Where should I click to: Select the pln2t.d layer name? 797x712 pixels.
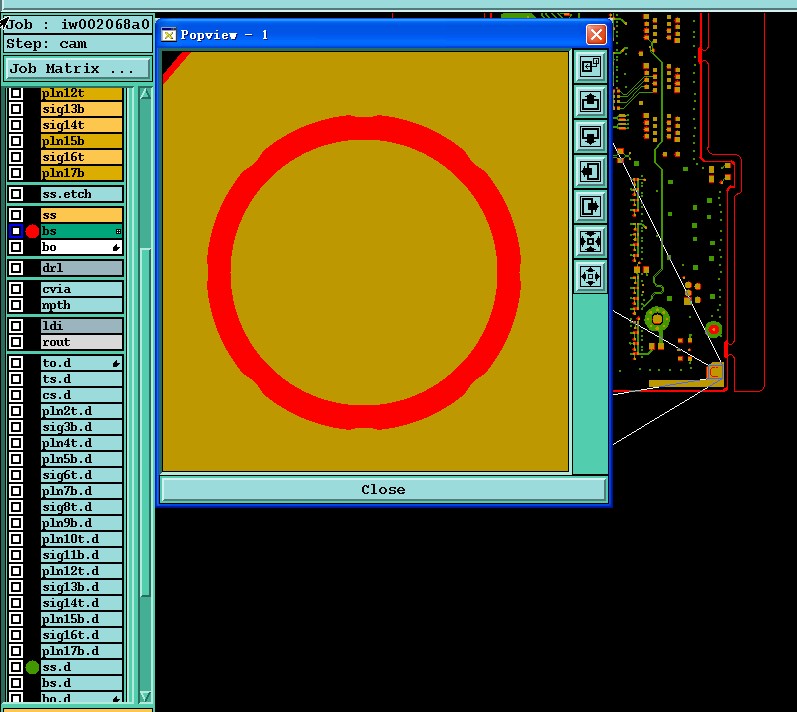[81, 411]
